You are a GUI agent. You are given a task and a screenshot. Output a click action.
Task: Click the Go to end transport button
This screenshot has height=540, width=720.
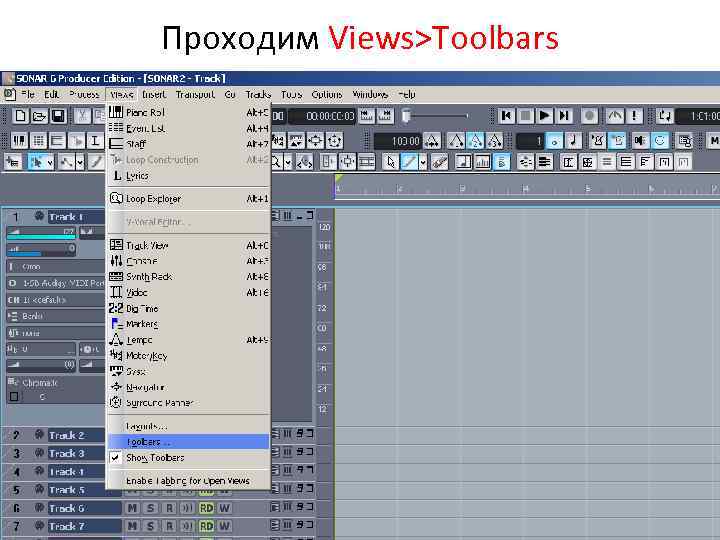564,116
